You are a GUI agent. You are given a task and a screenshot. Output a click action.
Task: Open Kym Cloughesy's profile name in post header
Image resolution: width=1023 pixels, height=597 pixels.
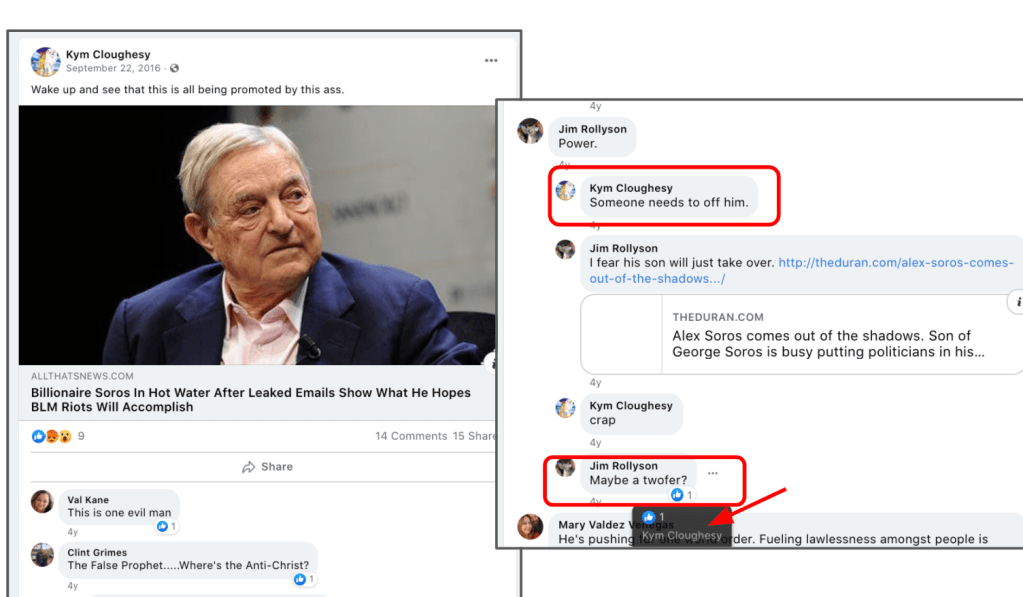click(108, 54)
